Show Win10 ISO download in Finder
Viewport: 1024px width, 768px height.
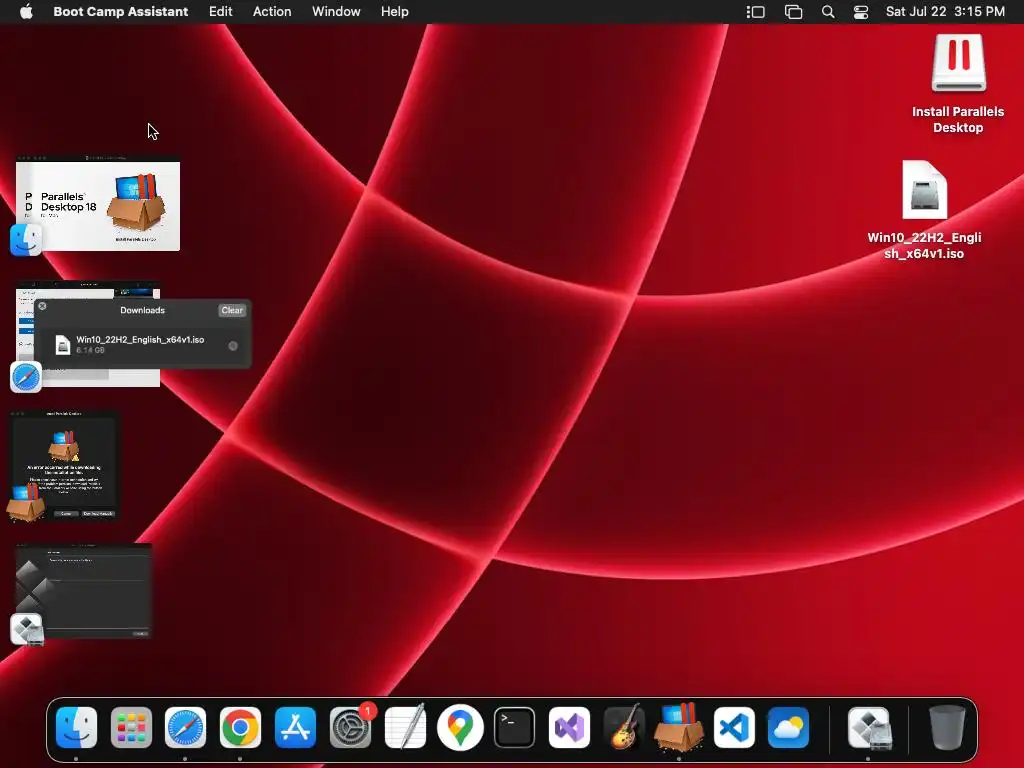coord(233,345)
